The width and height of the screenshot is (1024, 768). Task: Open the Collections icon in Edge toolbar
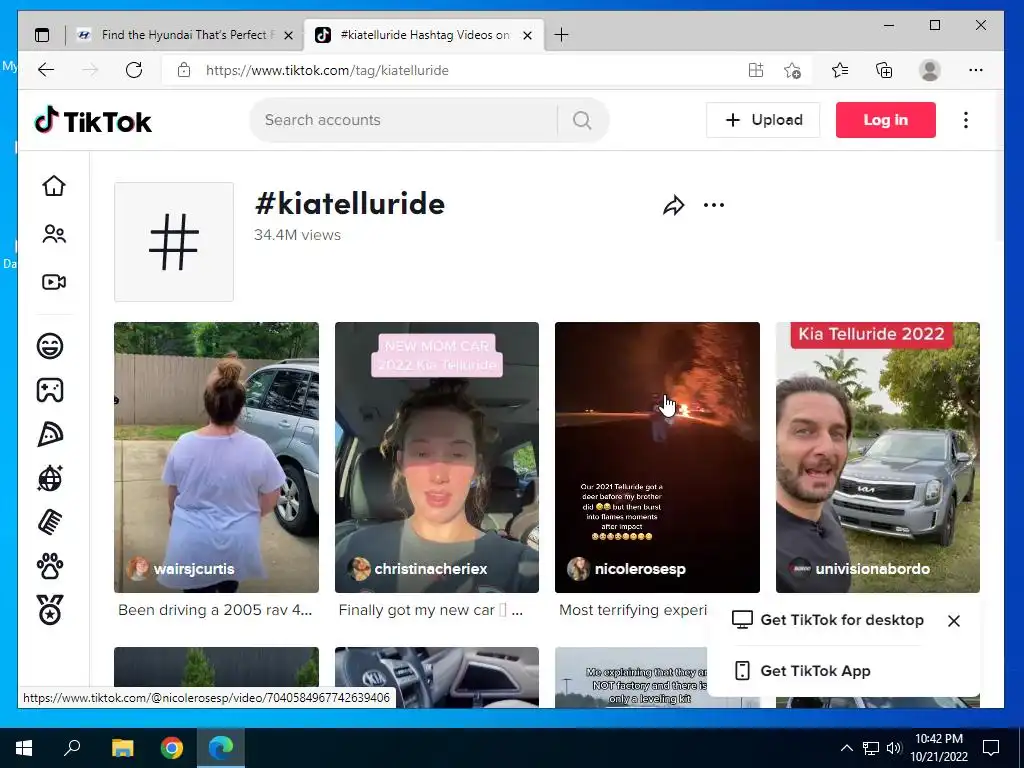coord(884,70)
